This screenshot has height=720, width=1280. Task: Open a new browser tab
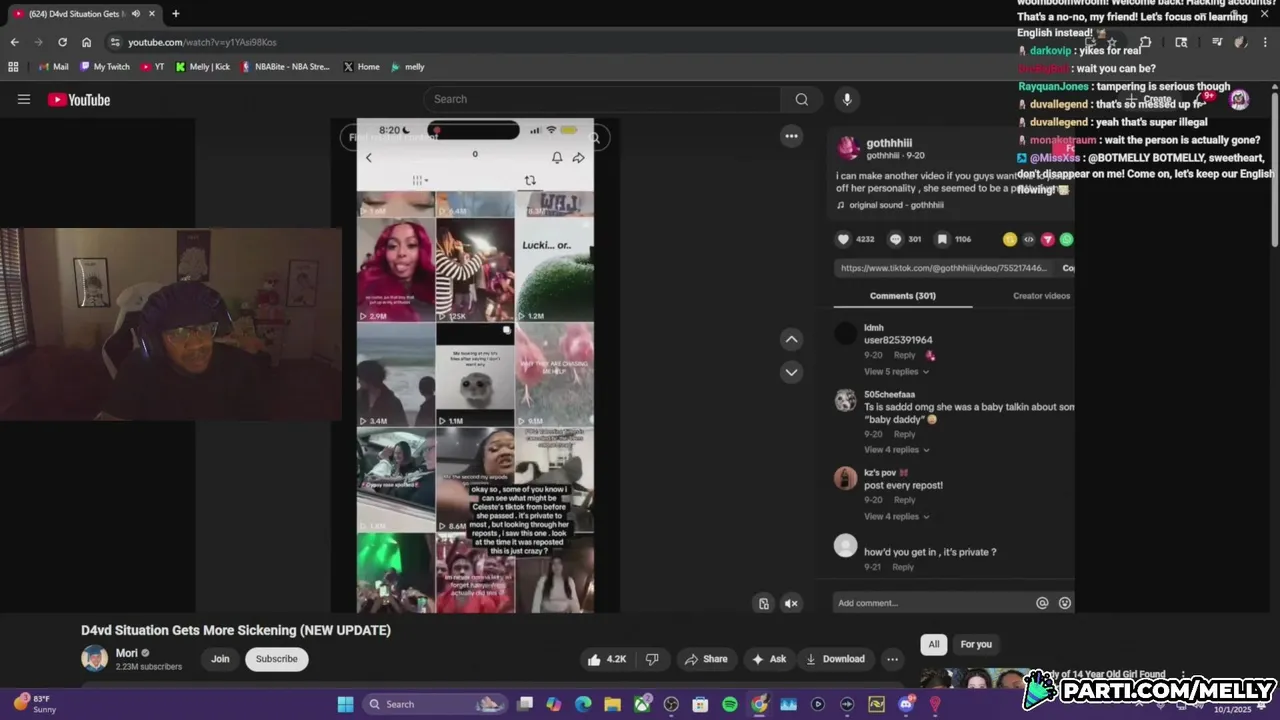pos(176,14)
